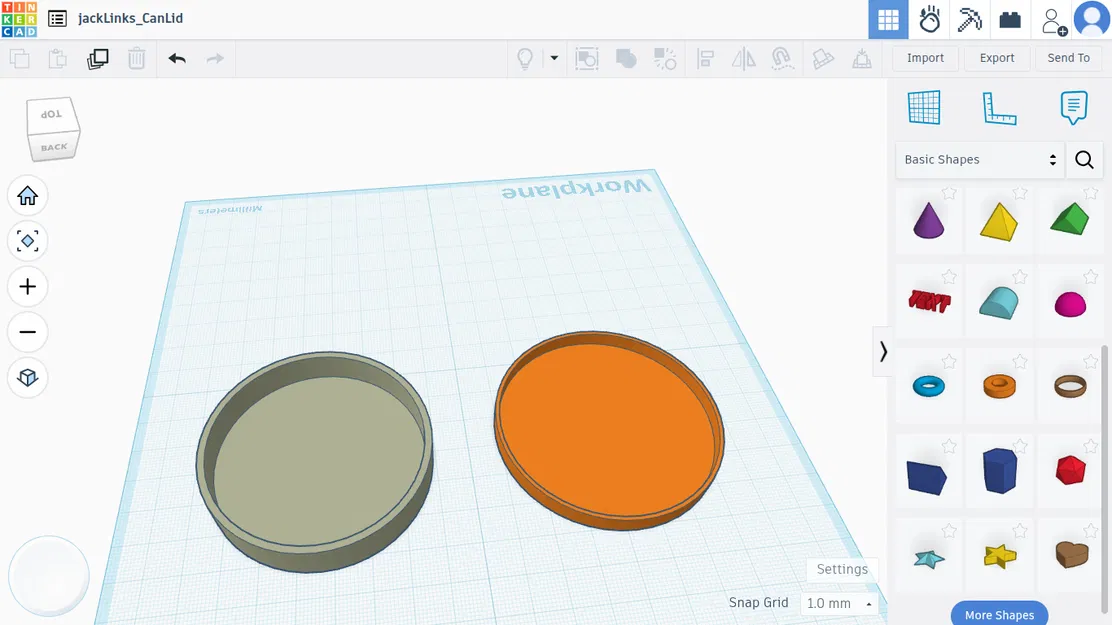Click the Delete trash icon
The width and height of the screenshot is (1112, 625).
[x=136, y=59]
